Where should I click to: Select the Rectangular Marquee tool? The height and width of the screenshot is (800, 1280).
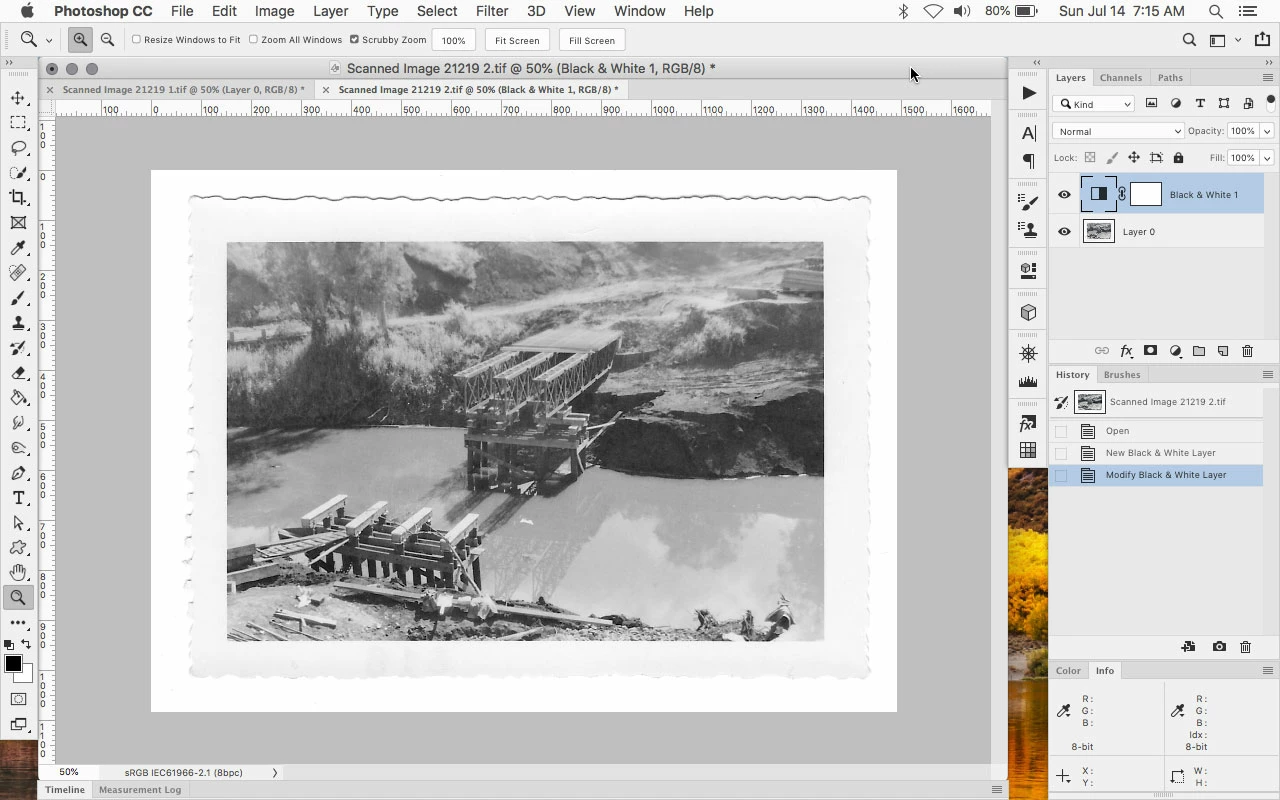pyautogui.click(x=18, y=123)
